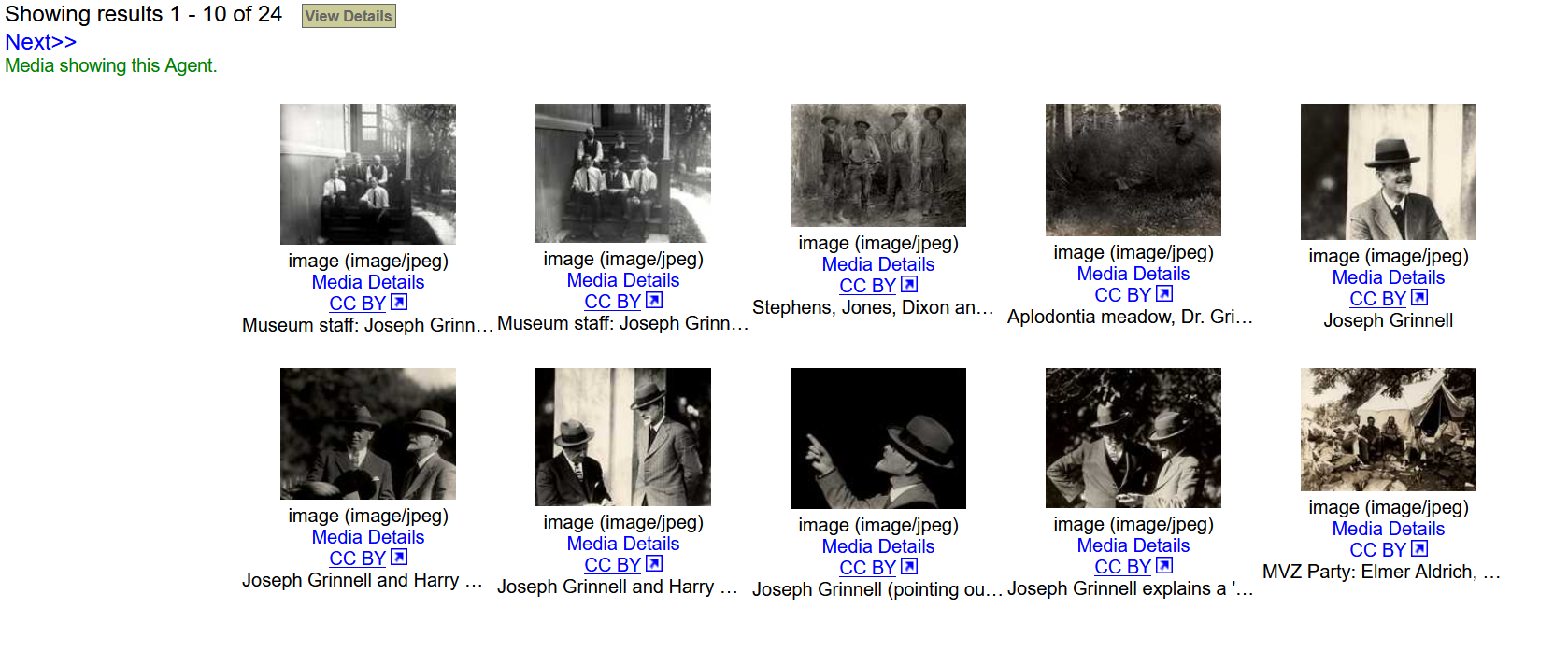Viewport: 1568px width, 651px height.
Task: Open Media Details for Aplodontia meadow image
Action: tap(1133, 274)
